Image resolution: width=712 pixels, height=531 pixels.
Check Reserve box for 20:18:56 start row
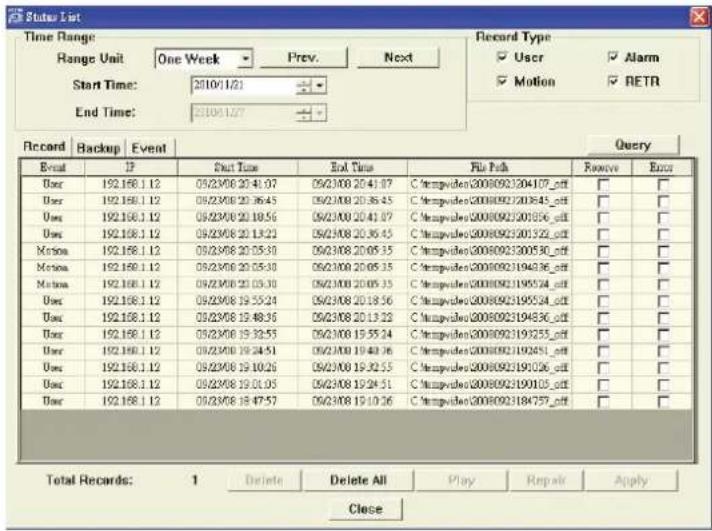(603, 218)
